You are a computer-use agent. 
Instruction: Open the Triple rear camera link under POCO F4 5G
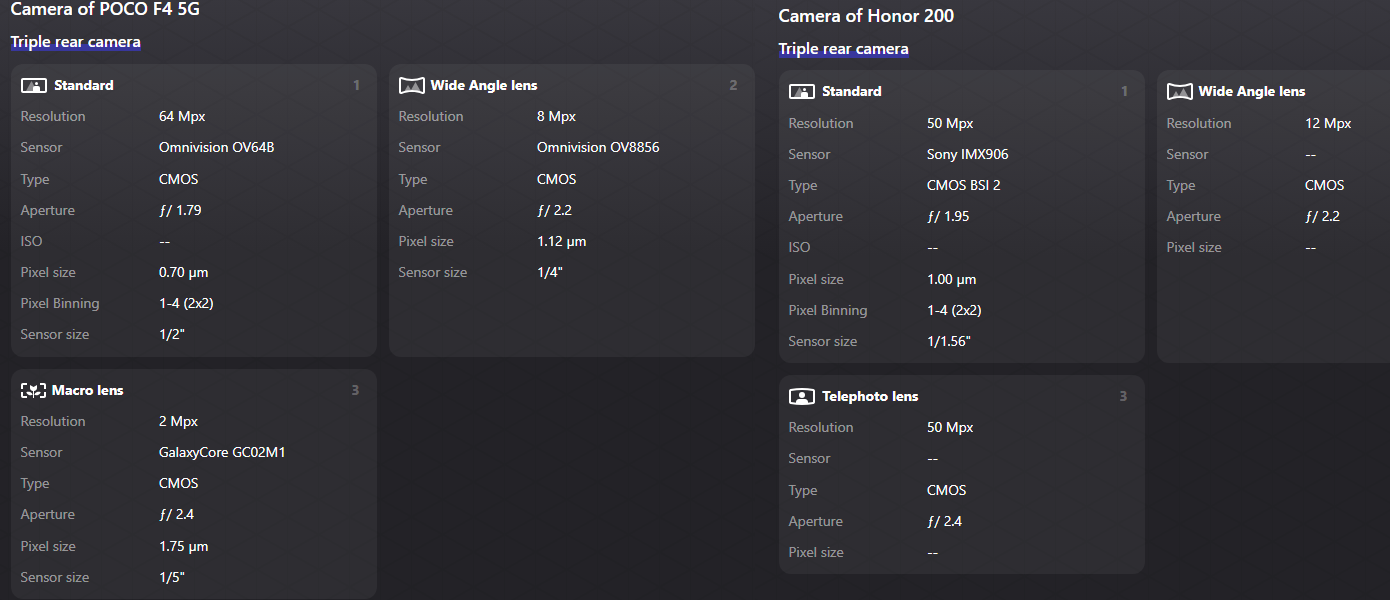pos(76,42)
